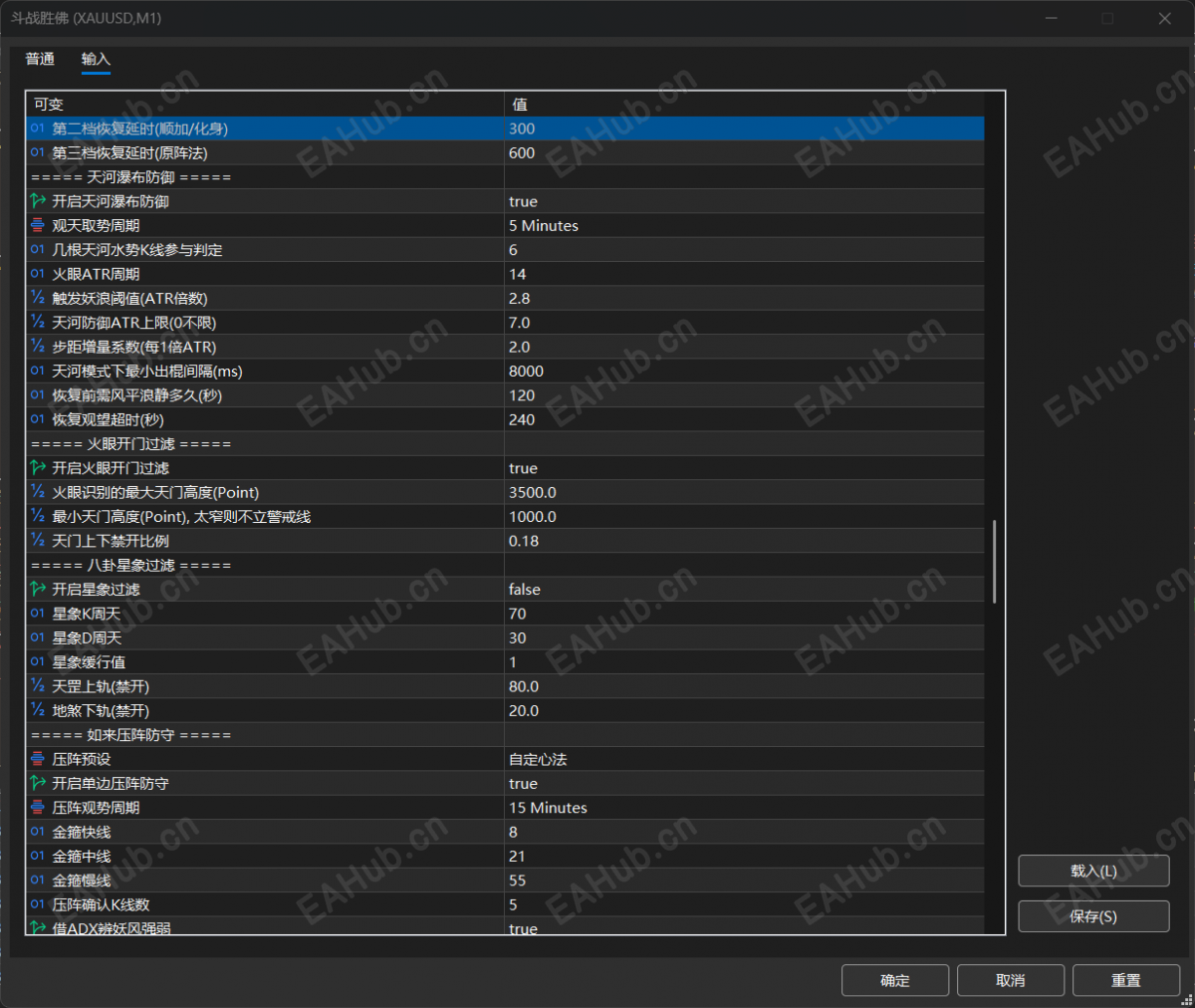
Task: Click the 载入(L) button
Action: (1093, 871)
